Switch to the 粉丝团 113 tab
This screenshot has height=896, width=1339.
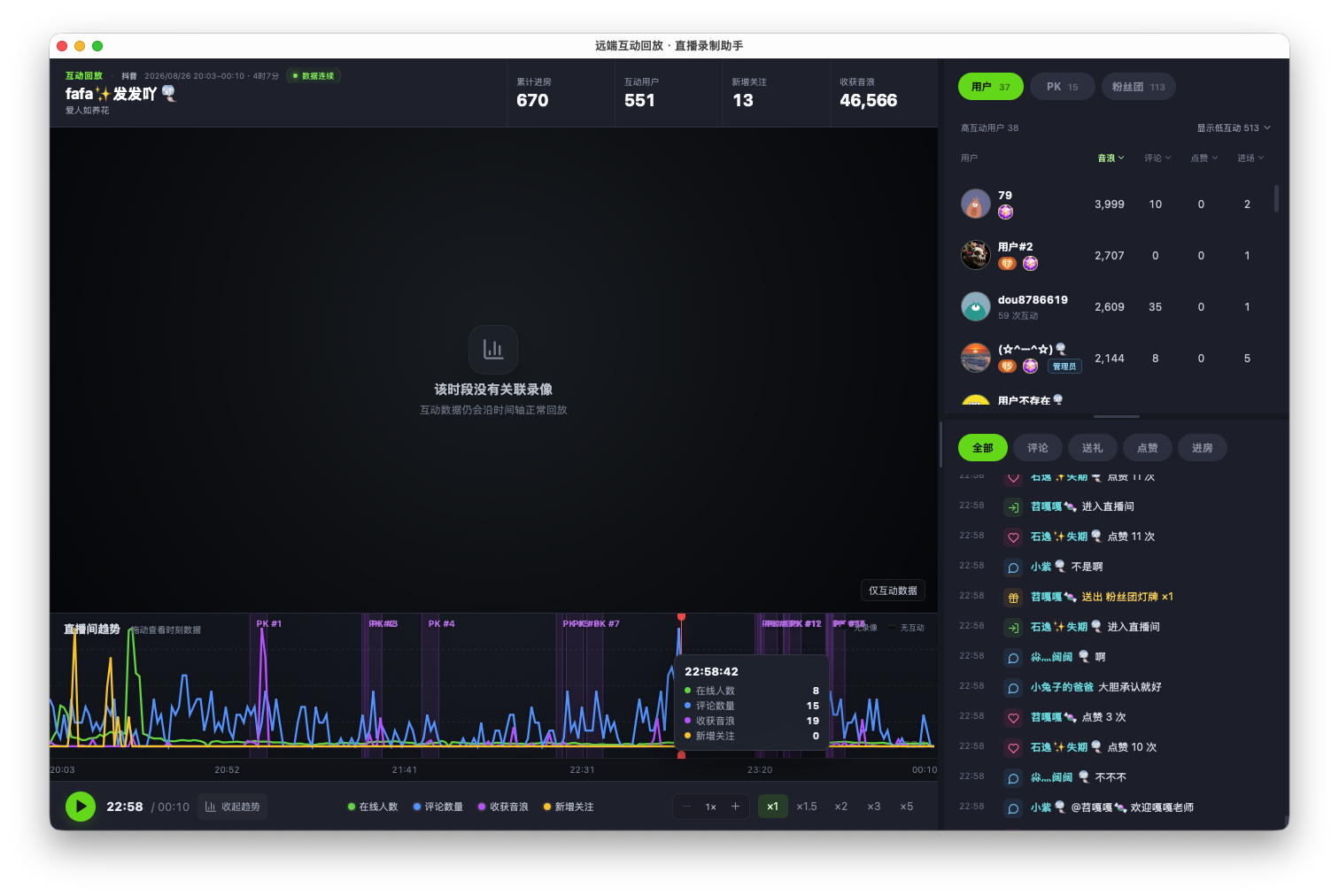1139,87
